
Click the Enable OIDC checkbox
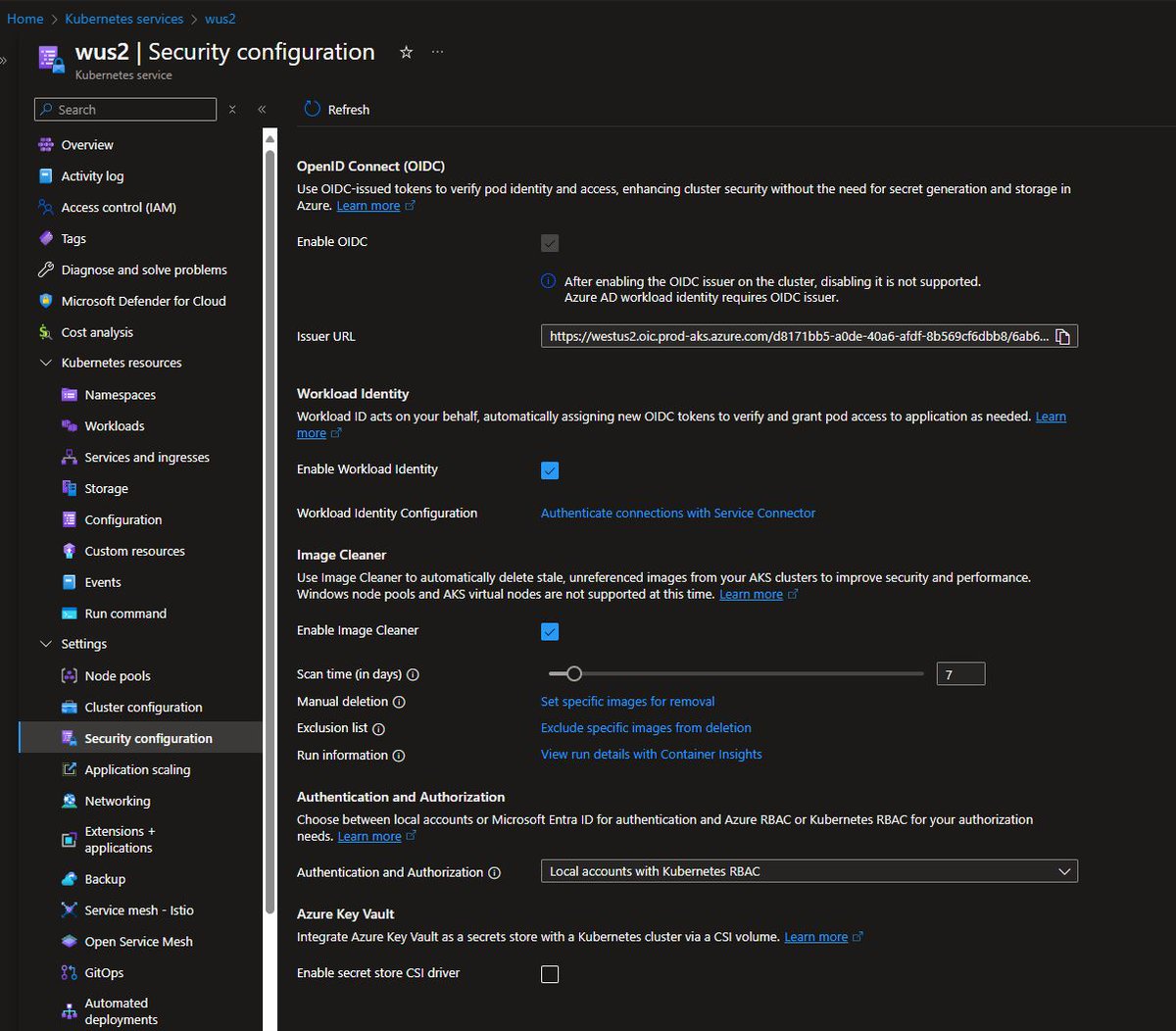point(550,243)
